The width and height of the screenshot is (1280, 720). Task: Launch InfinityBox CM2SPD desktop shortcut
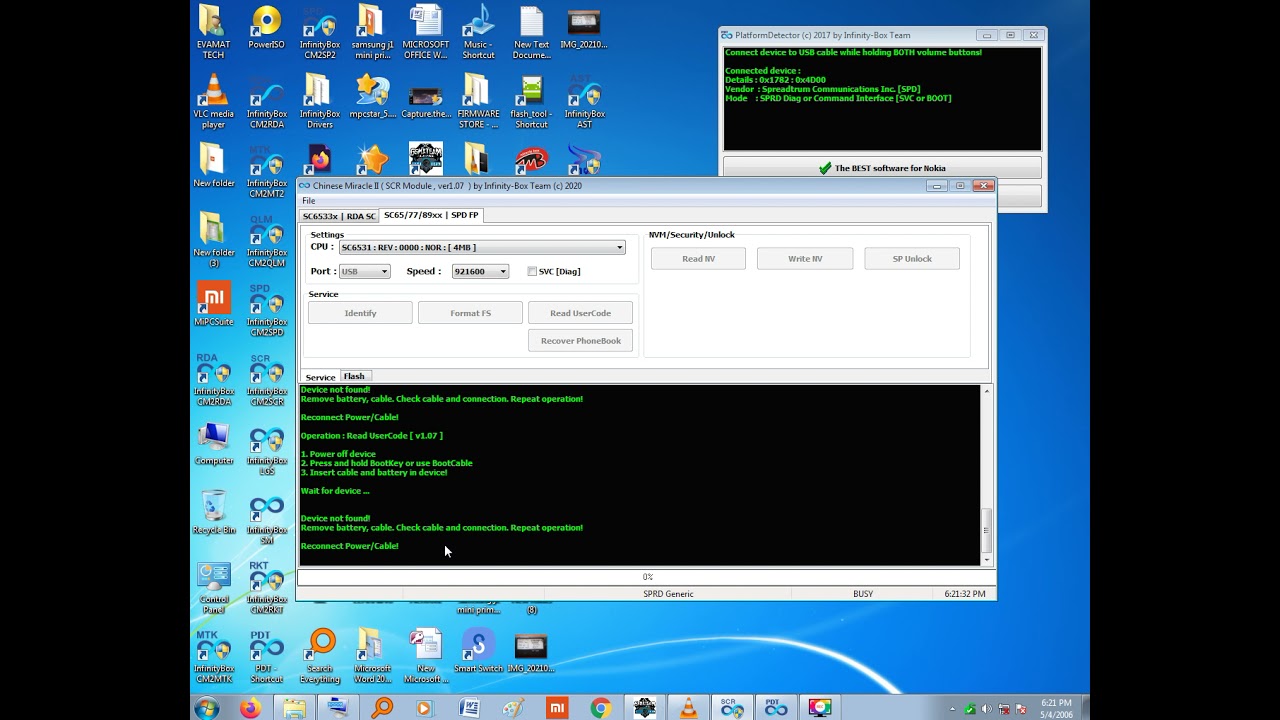[266, 309]
